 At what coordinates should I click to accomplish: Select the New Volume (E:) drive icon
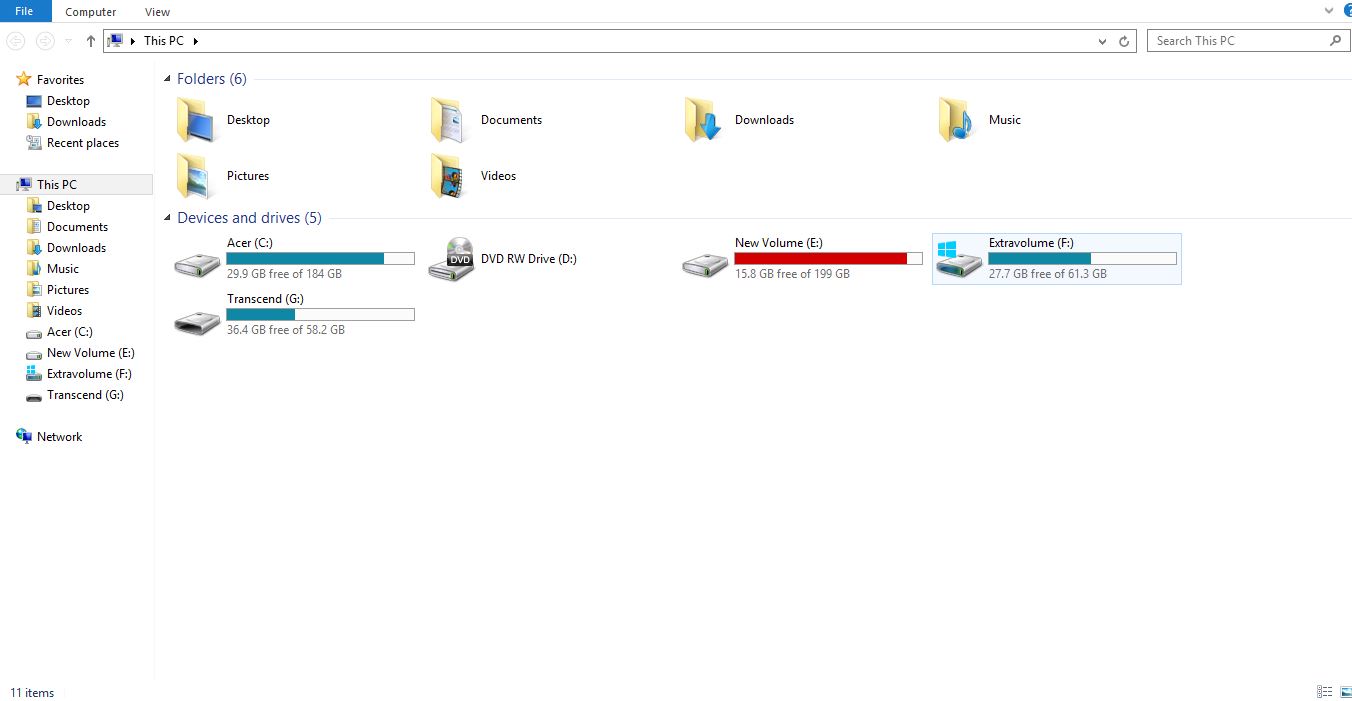[x=705, y=264]
